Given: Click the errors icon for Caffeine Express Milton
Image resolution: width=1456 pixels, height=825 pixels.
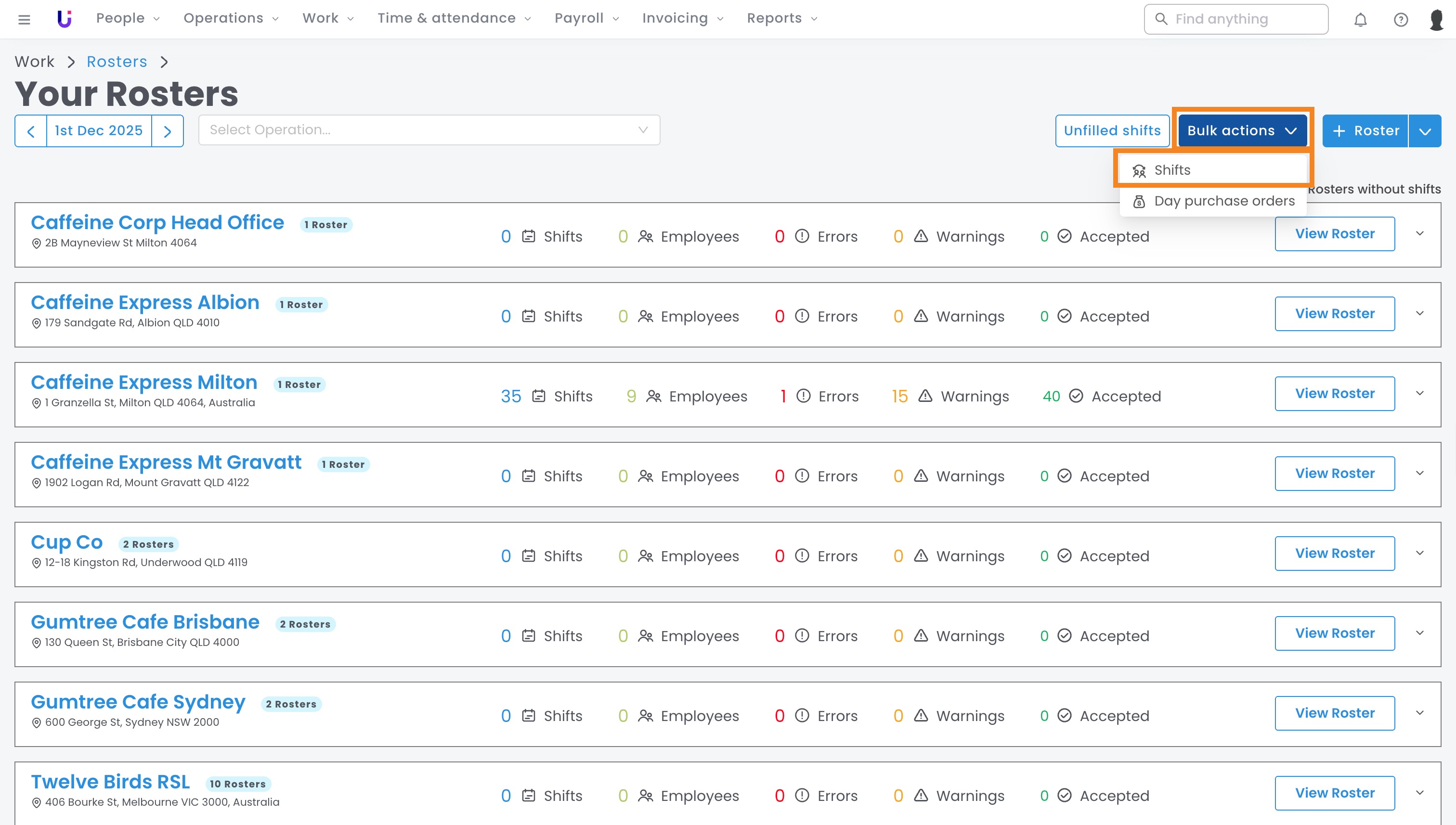Looking at the screenshot, I should [x=803, y=396].
